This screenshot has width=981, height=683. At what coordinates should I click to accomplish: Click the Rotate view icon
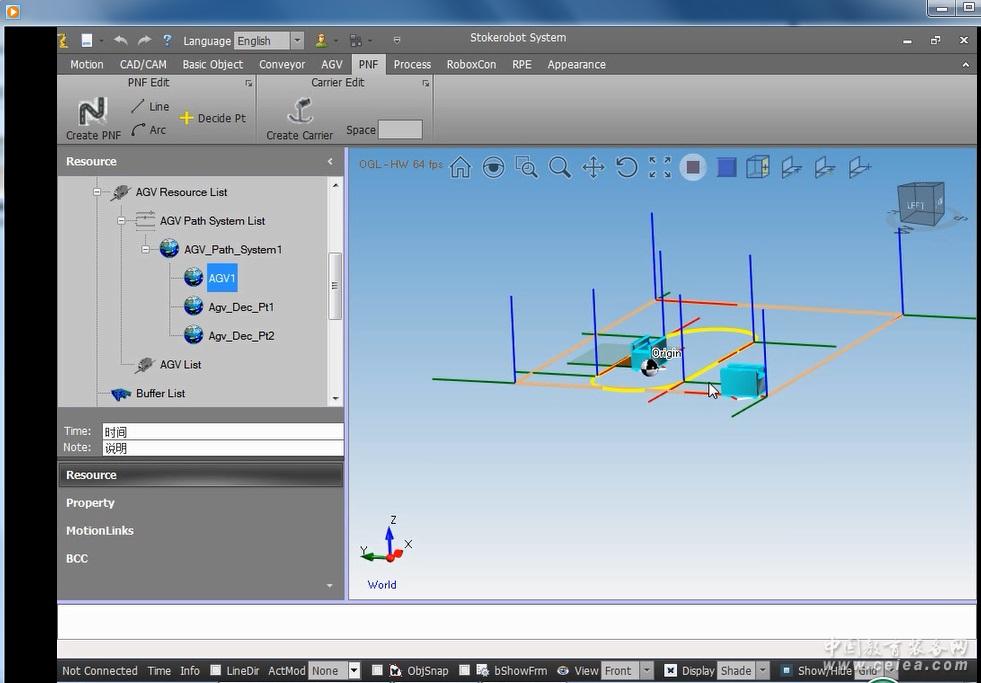(626, 168)
